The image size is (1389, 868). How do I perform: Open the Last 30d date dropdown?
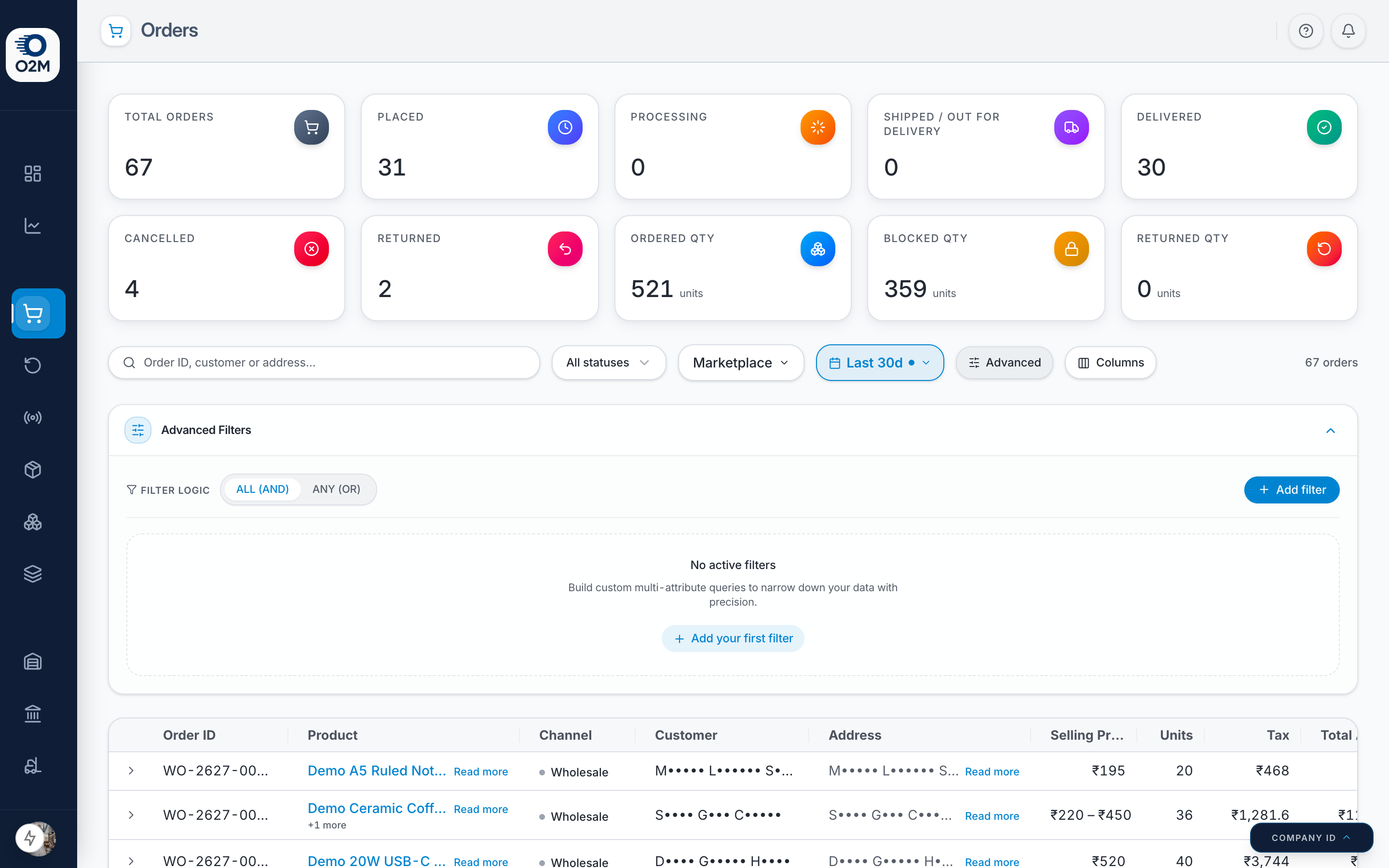pyautogui.click(x=879, y=362)
